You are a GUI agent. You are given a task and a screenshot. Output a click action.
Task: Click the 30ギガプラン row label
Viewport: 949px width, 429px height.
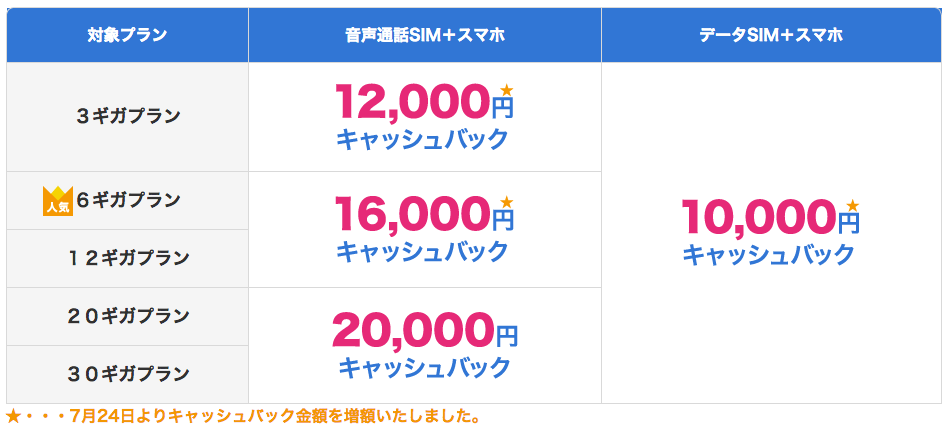(128, 375)
